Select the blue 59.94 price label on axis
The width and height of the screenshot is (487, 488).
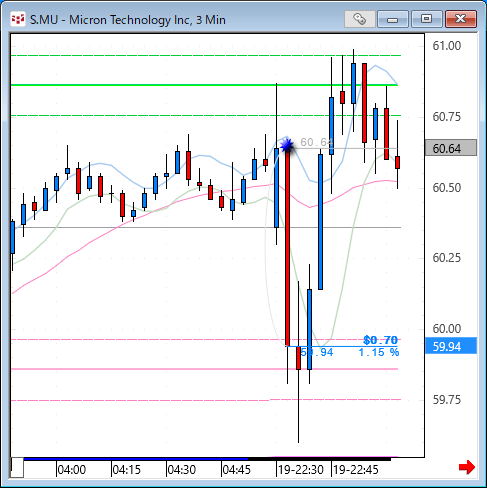pos(451,346)
